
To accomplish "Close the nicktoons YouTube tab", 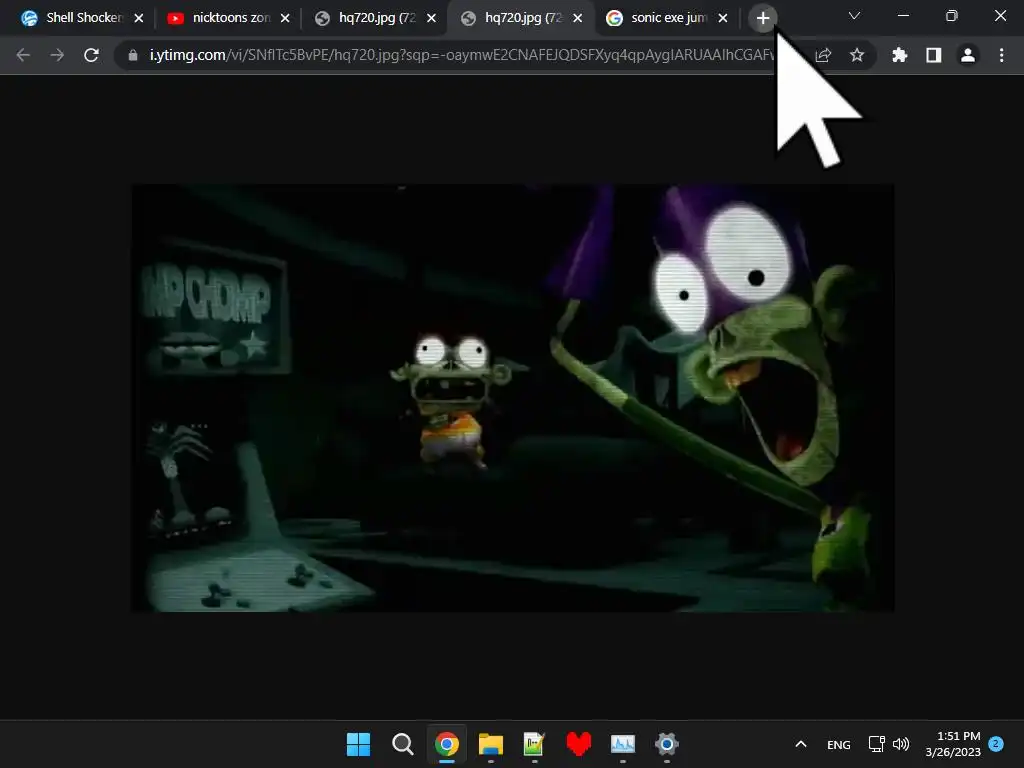I will [285, 18].
